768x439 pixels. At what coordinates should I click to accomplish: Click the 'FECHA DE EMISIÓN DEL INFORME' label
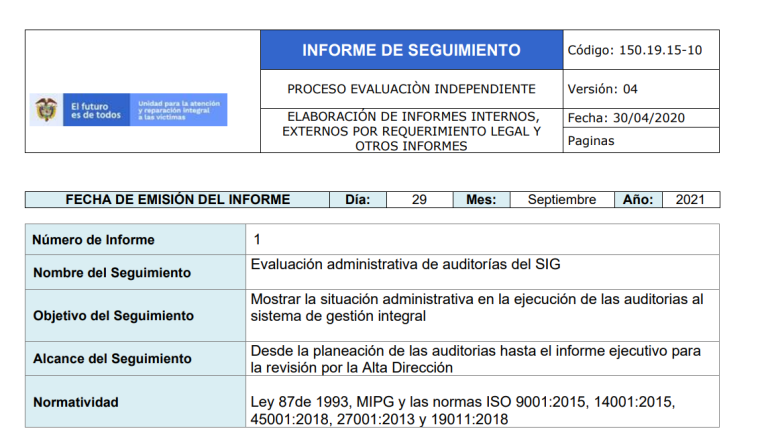[x=178, y=199]
